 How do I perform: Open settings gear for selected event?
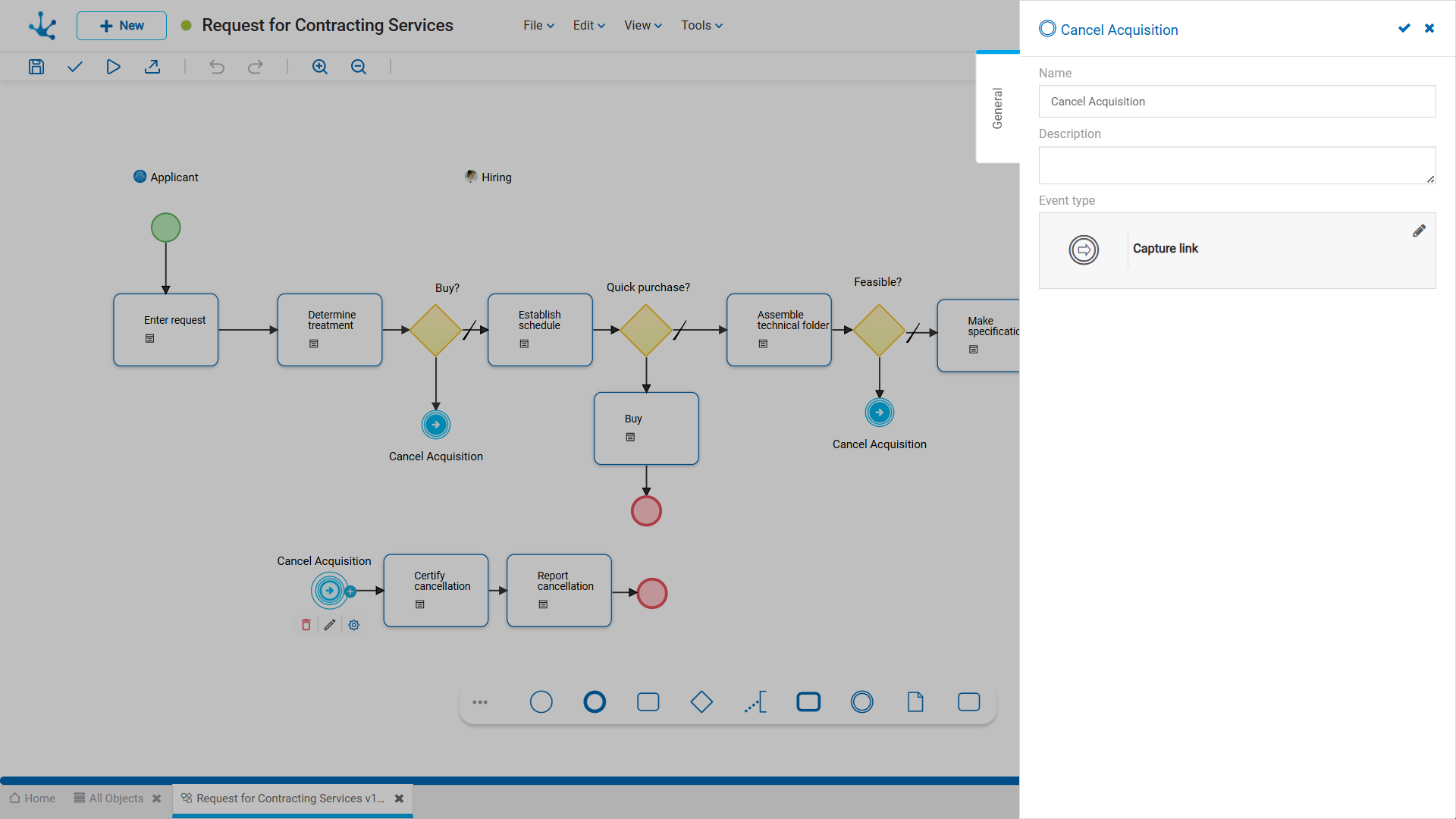[354, 625]
